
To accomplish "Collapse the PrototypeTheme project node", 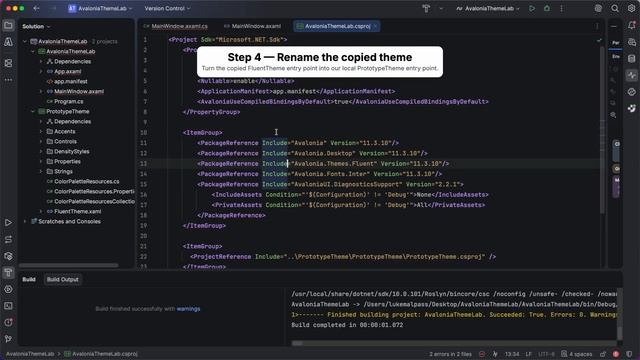I will [x=33, y=111].
